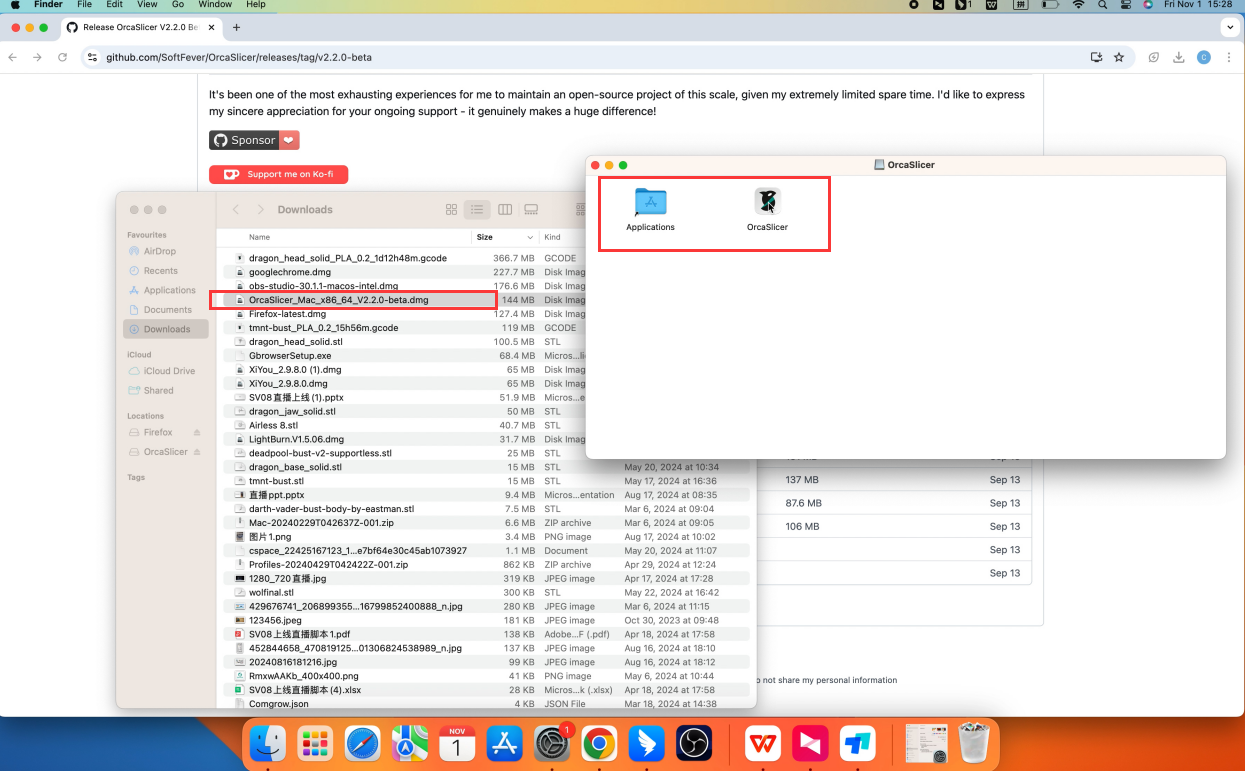
Task: Open the Trash in the dock
Action: point(974,743)
